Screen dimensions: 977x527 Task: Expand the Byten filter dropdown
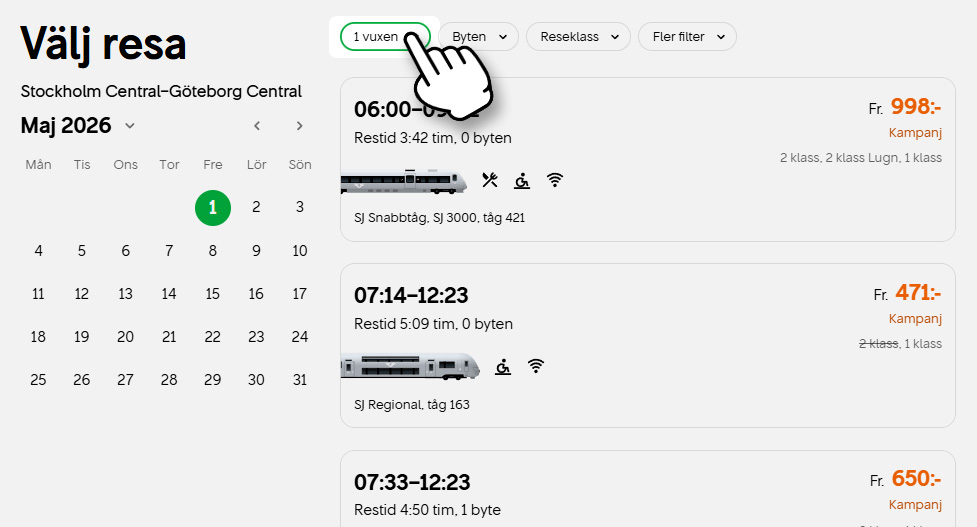pos(479,37)
